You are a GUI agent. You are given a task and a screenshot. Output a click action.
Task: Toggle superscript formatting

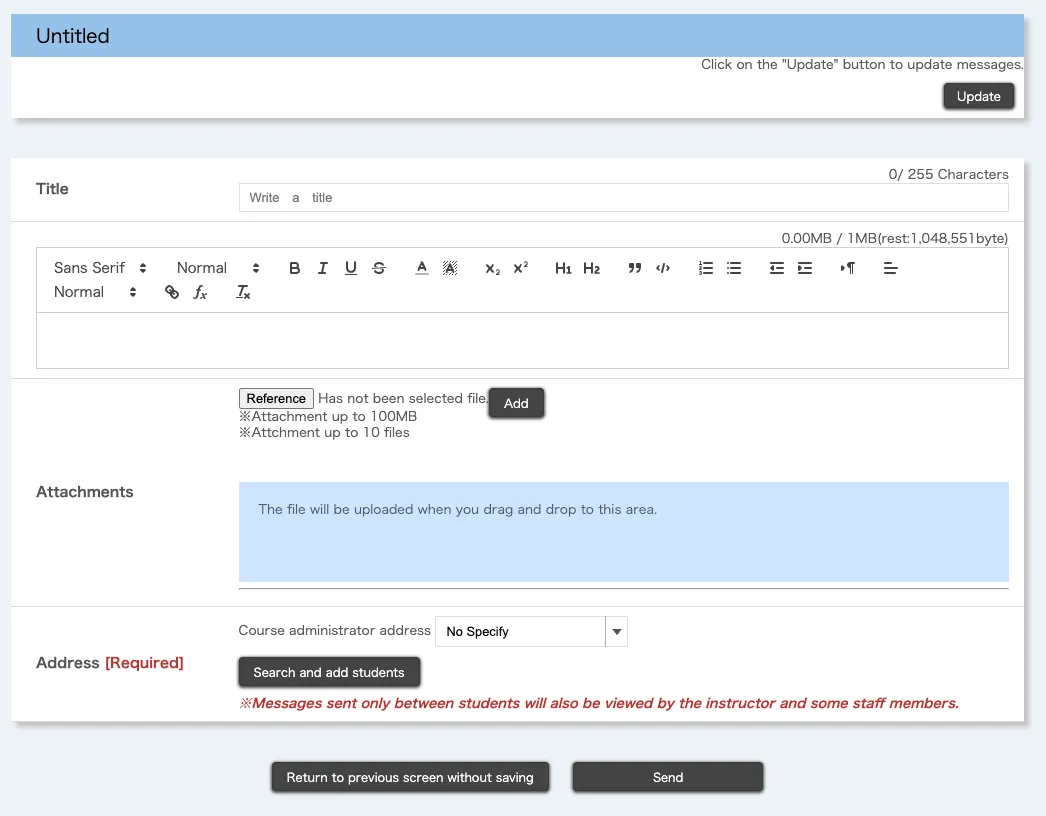(x=520, y=268)
